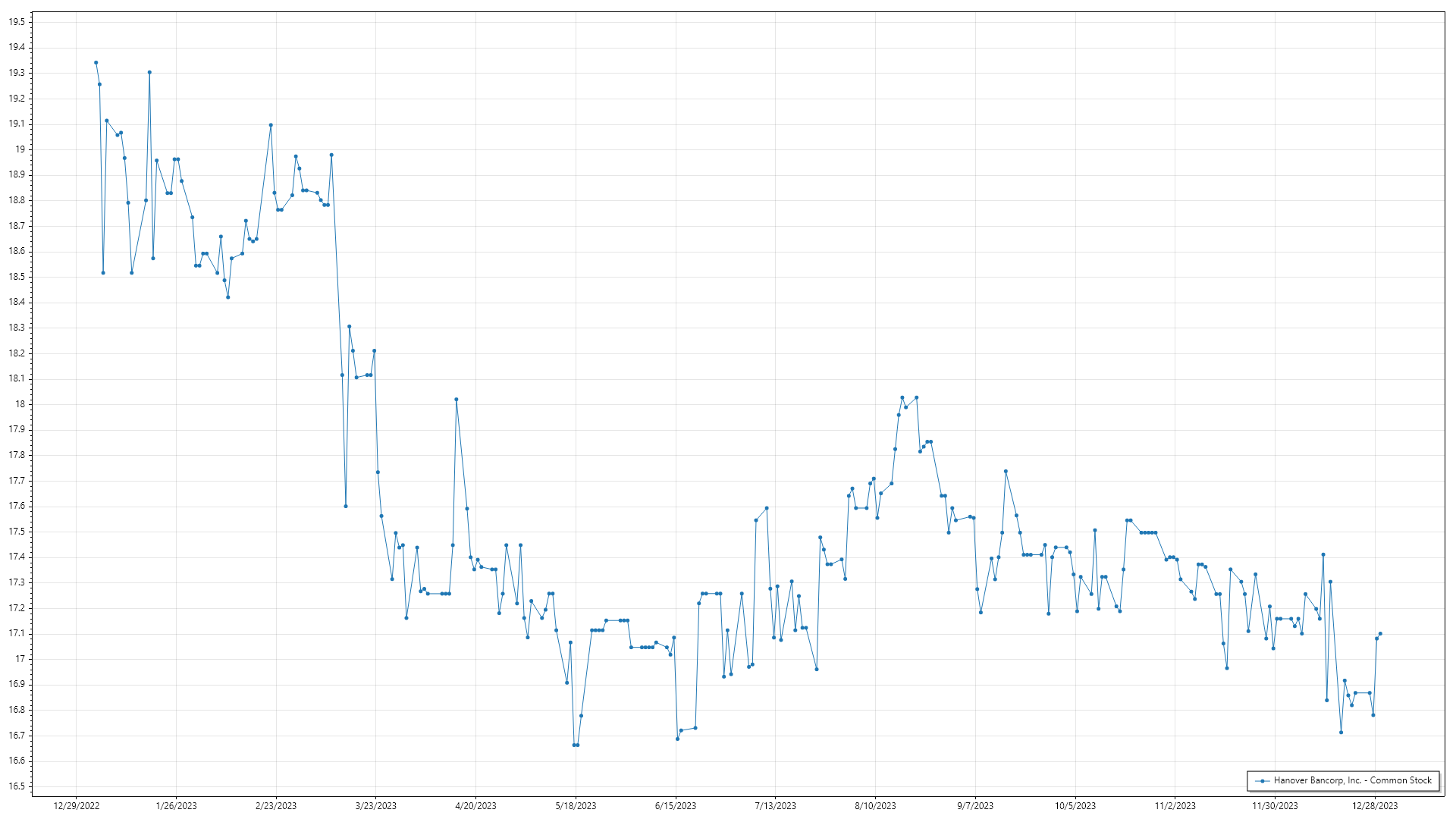Click the legend's blue line marker icon

[1262, 781]
